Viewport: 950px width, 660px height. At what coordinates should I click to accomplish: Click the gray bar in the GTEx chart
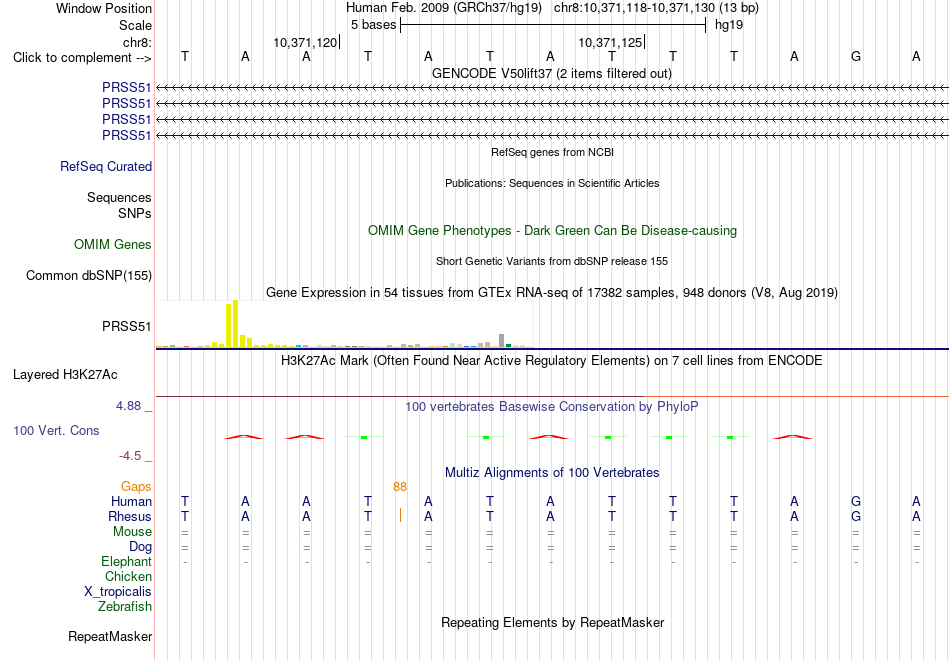501,341
